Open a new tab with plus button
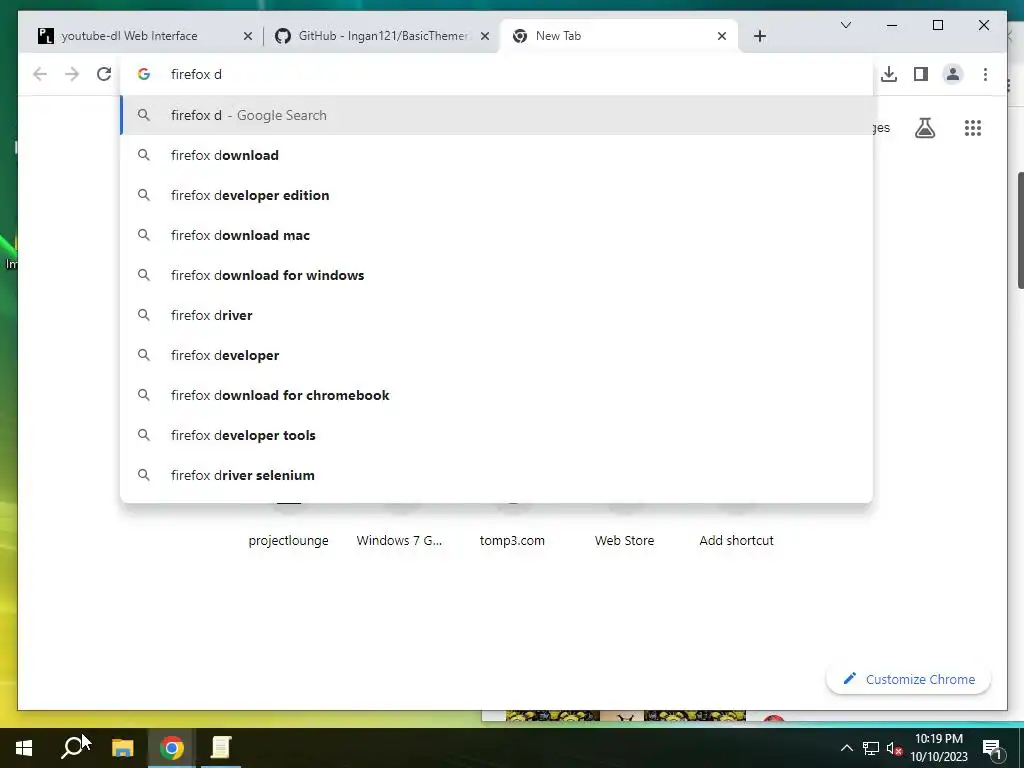Image resolution: width=1024 pixels, height=768 pixels. point(760,36)
